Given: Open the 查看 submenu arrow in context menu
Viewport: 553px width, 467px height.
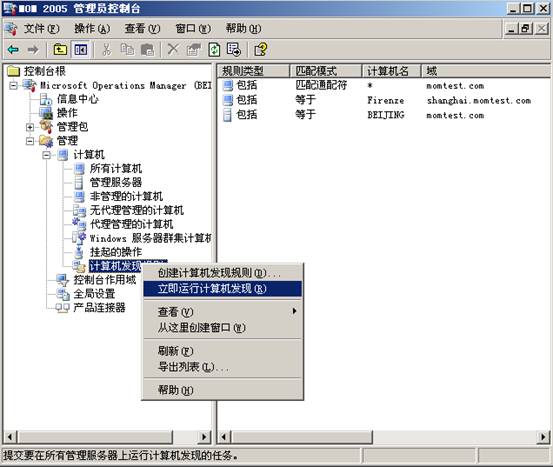Looking at the screenshot, I should [294, 311].
